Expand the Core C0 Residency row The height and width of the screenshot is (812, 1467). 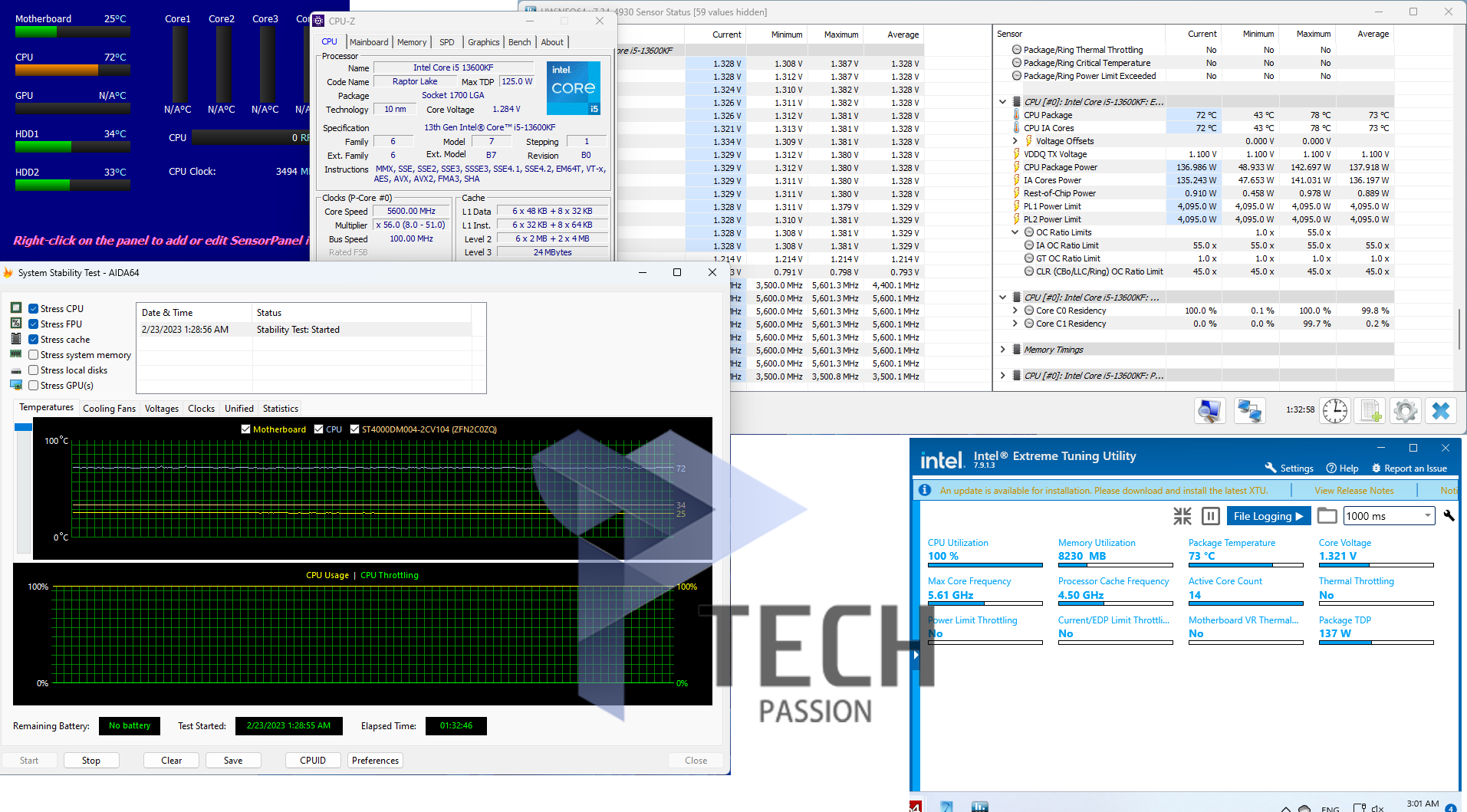coord(1015,311)
